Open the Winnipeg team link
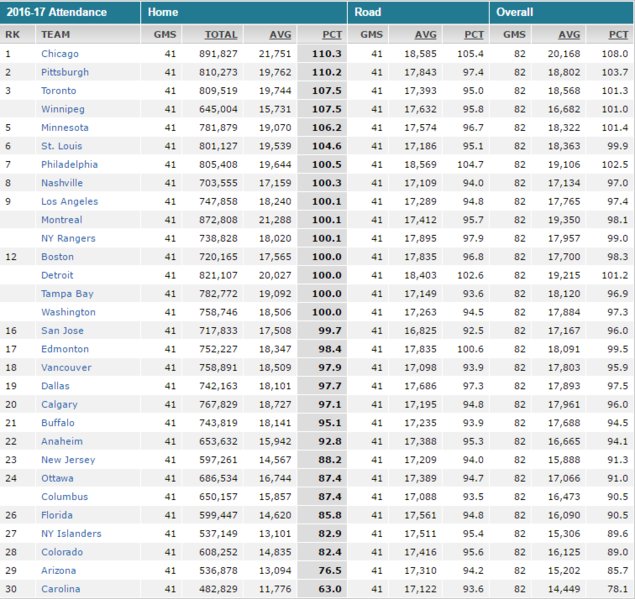 coord(63,109)
